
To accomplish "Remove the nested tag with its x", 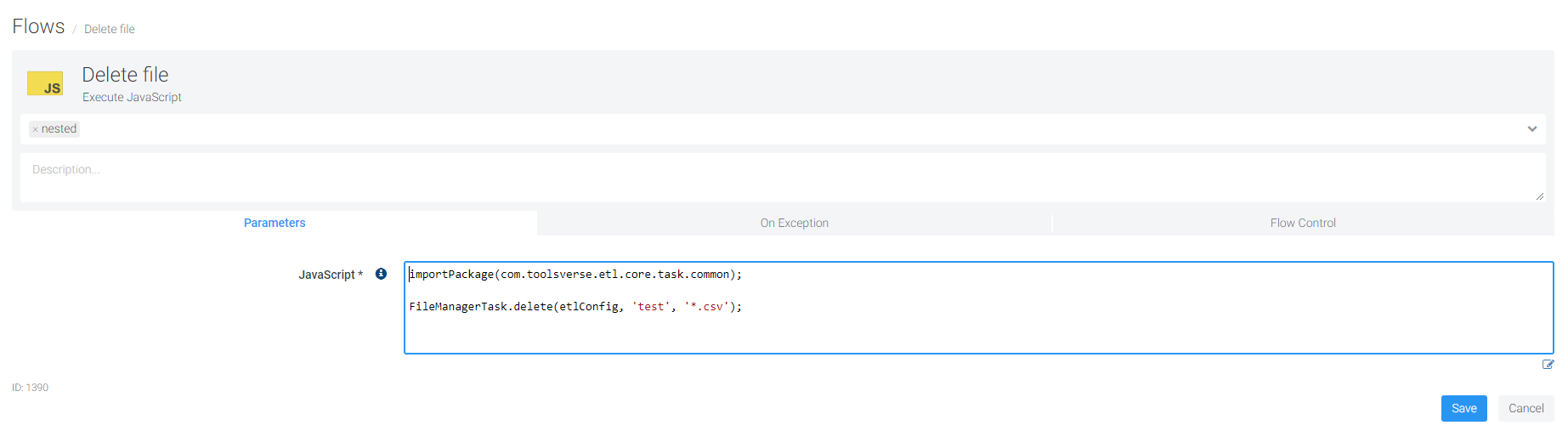I will (x=35, y=129).
